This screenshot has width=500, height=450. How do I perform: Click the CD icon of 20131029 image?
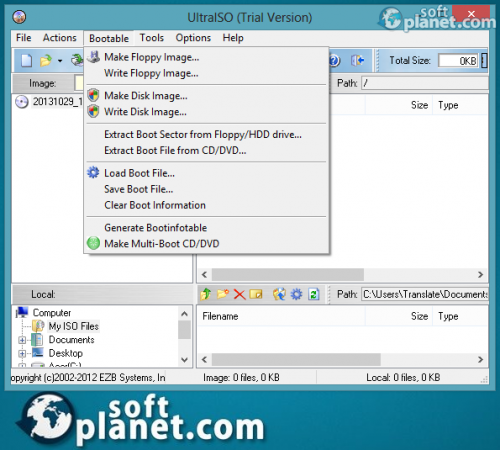(22, 102)
